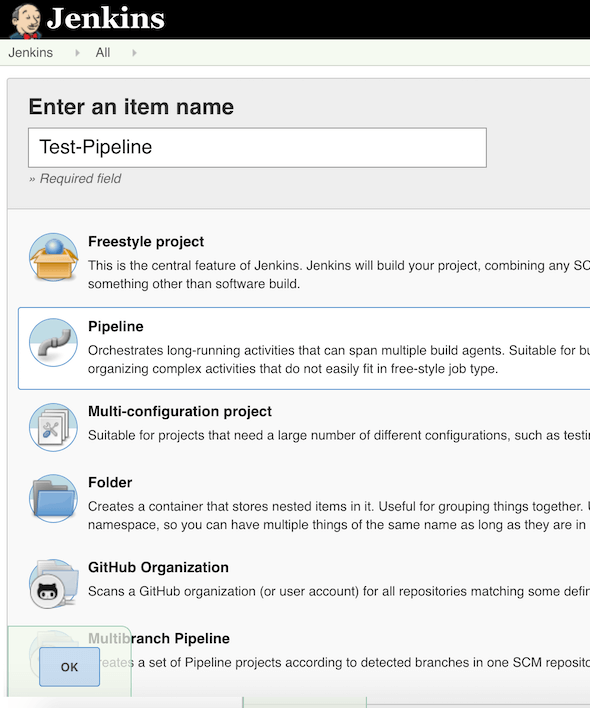
Task: Click the GitHub Organization description text
Action: (x=339, y=592)
